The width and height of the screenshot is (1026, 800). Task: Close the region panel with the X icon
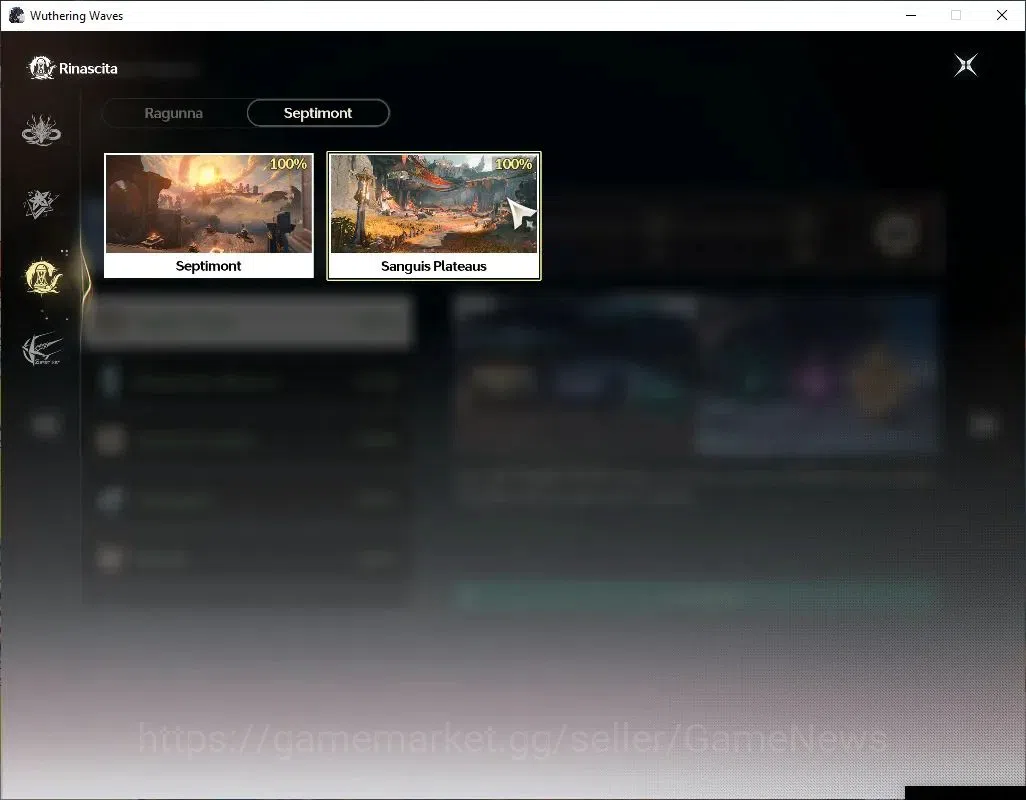click(965, 65)
